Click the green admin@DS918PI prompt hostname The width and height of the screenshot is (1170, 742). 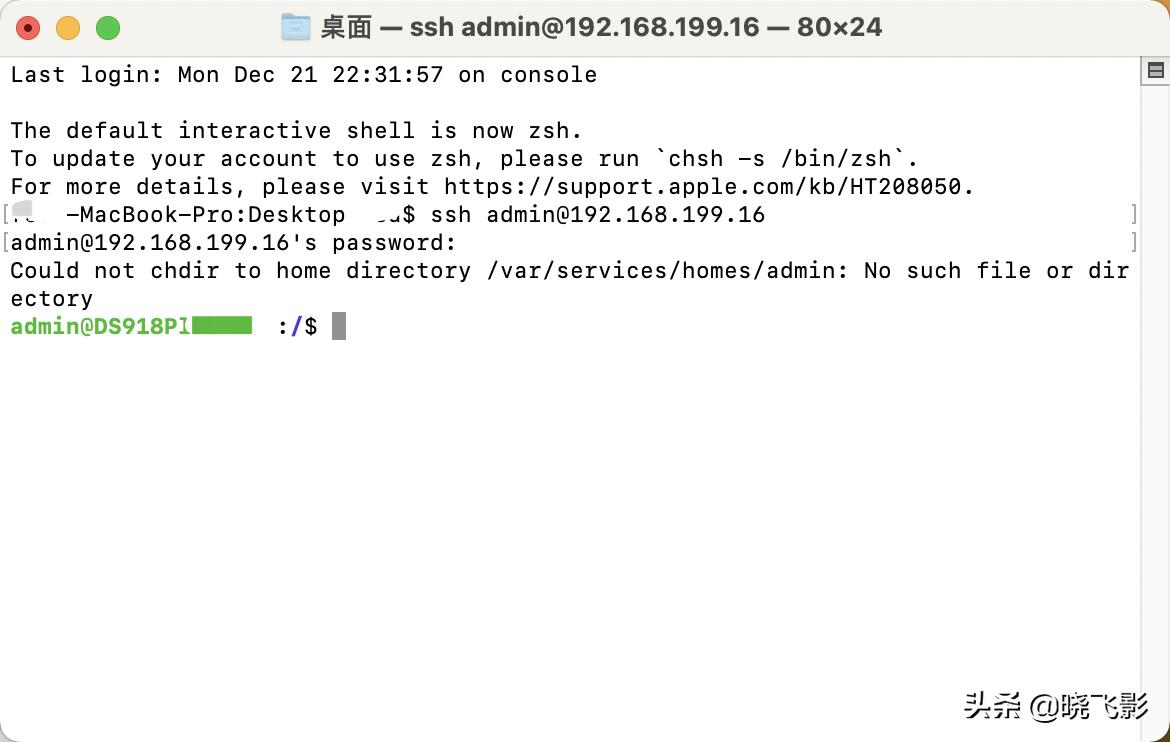pos(100,326)
